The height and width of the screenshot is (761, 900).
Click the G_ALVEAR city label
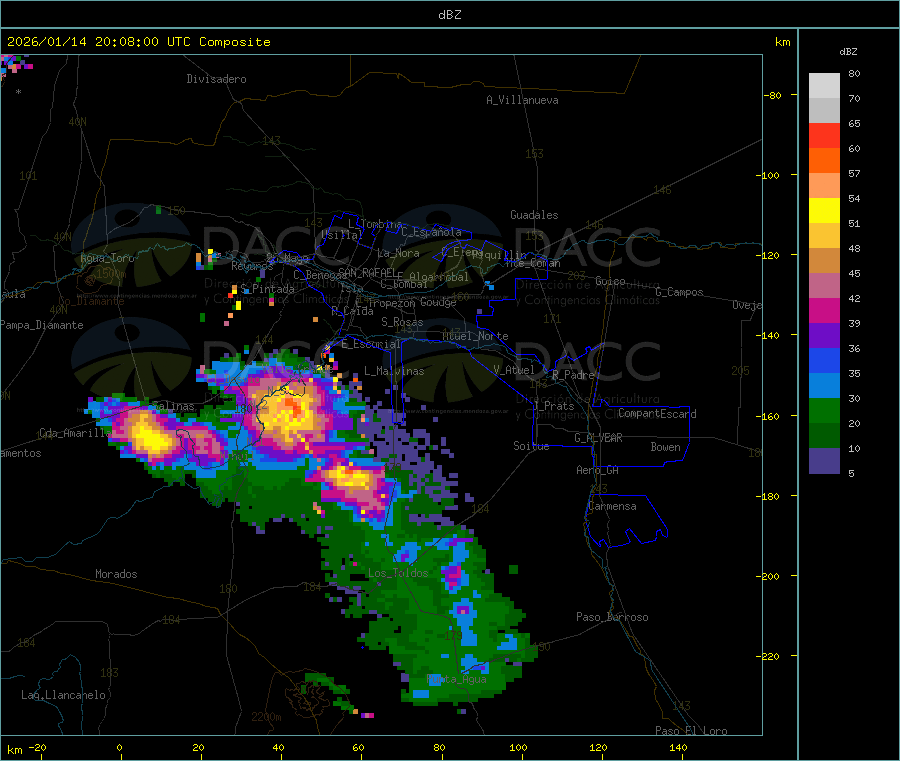[x=598, y=438]
